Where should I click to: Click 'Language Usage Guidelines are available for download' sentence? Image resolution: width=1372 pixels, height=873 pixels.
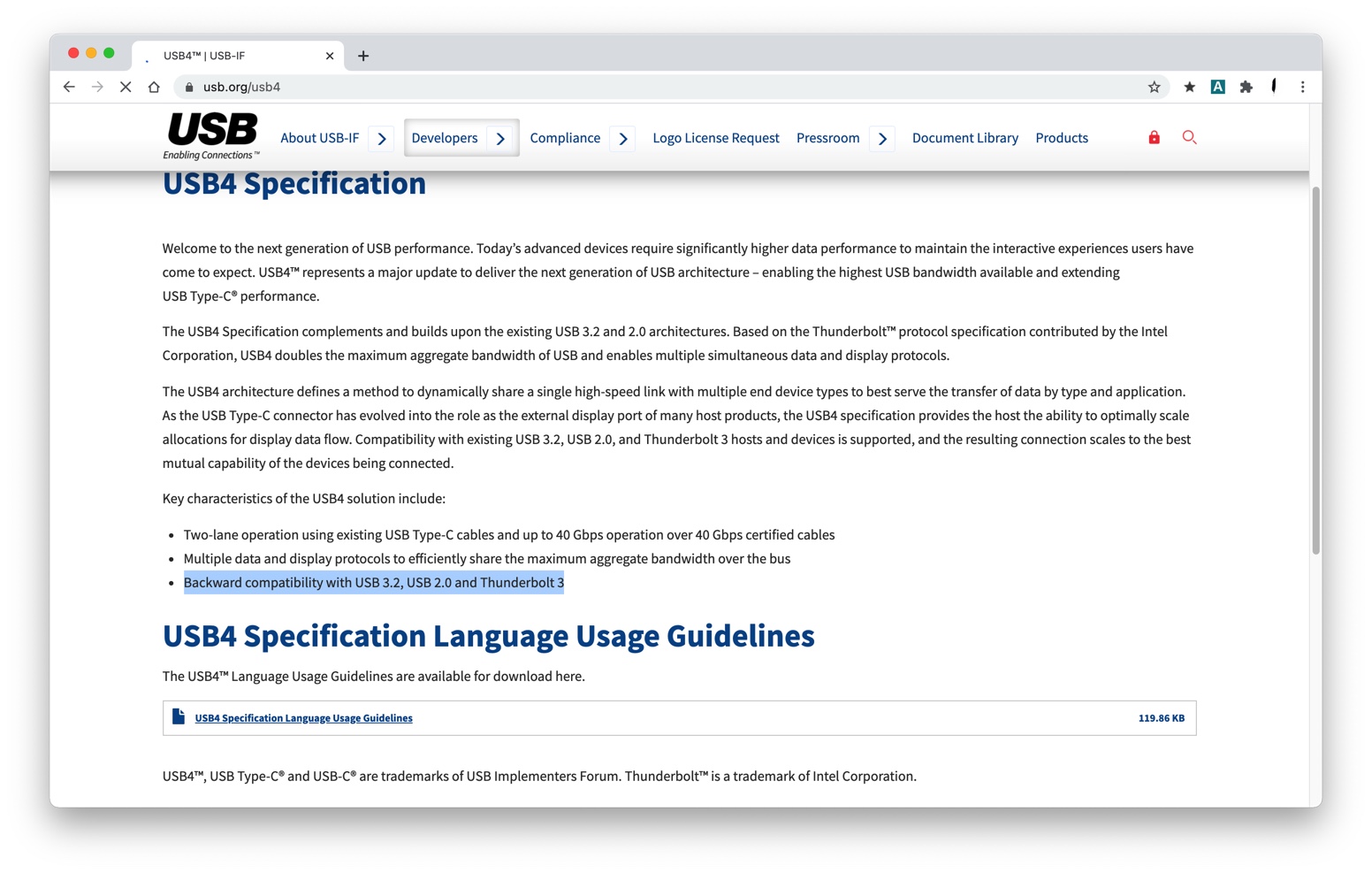[x=374, y=677]
